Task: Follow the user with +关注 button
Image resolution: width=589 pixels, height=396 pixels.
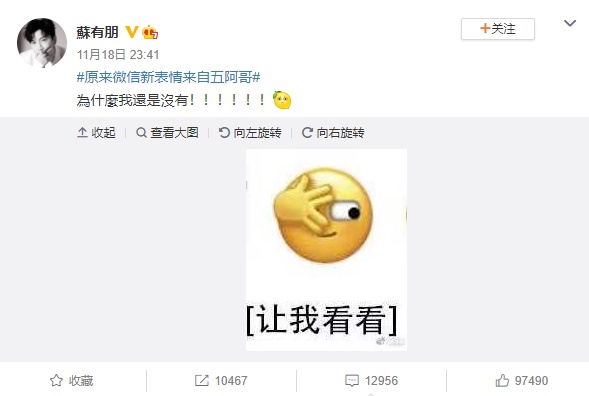Action: [x=498, y=29]
